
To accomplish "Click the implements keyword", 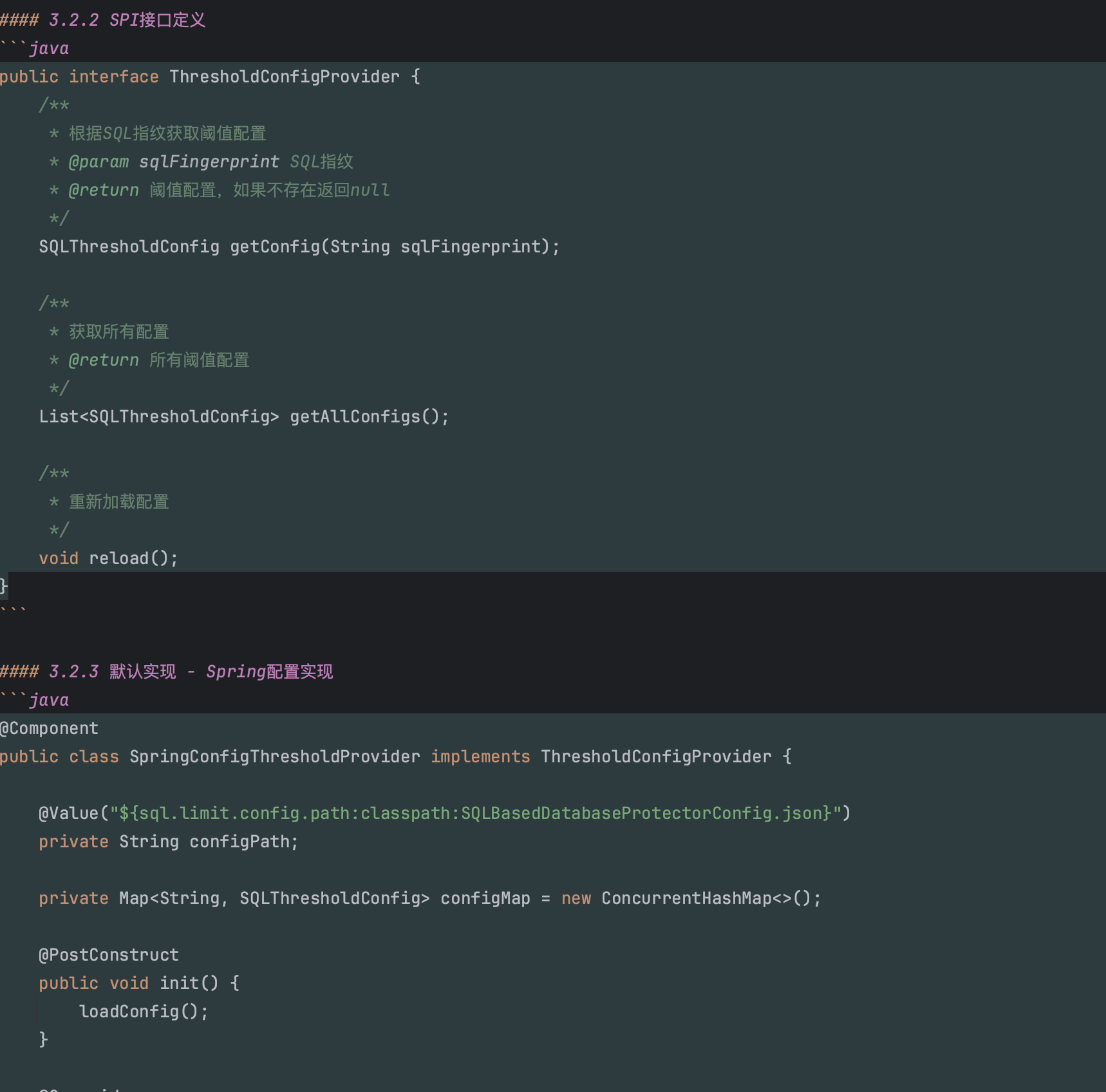I will pyautogui.click(x=480, y=757).
